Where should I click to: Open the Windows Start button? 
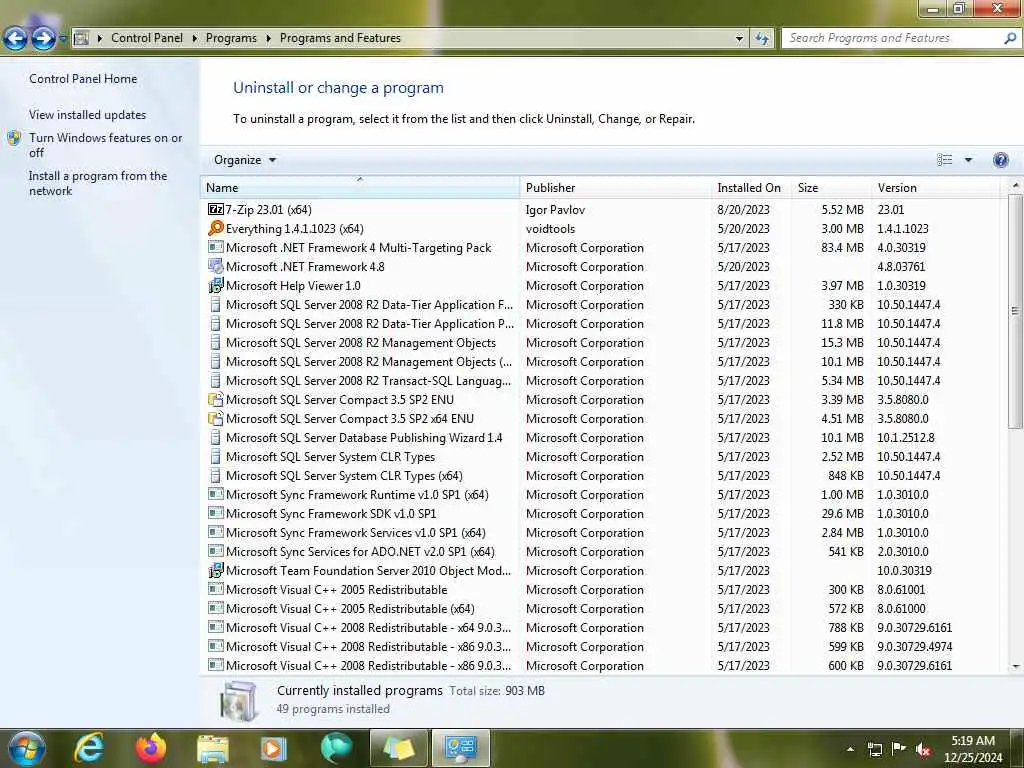26,748
